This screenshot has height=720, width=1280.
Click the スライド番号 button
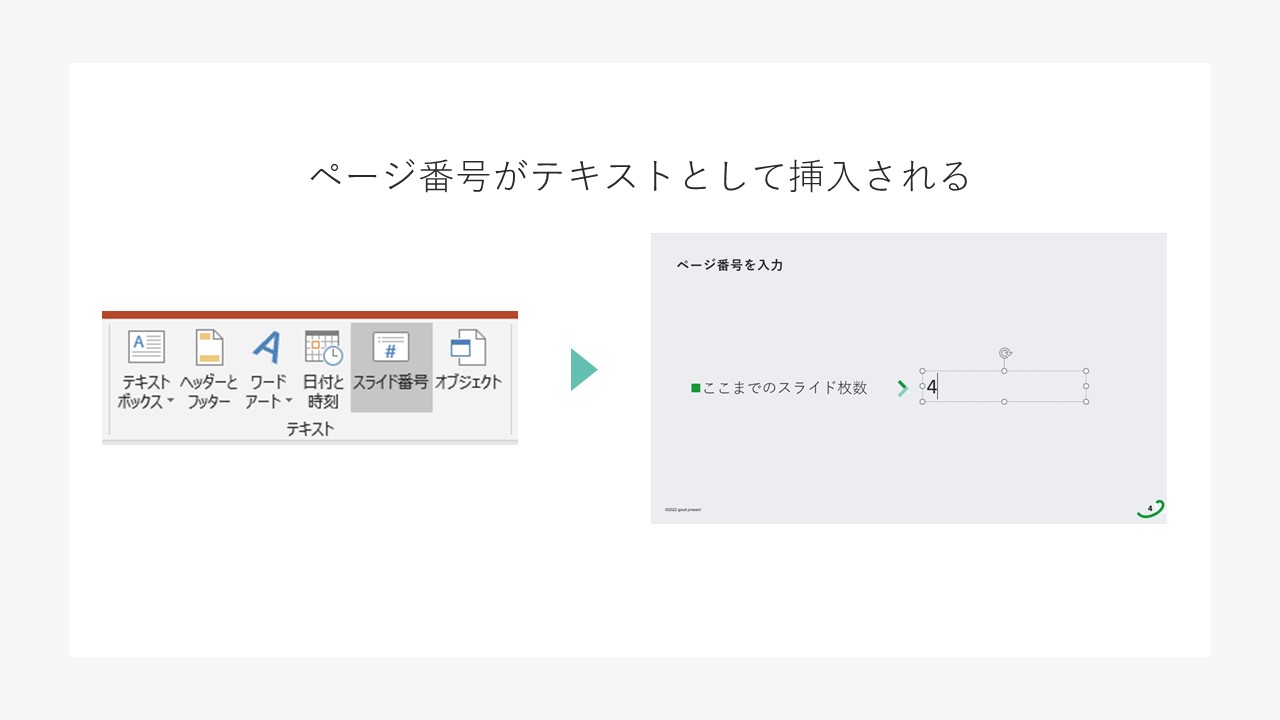click(391, 367)
